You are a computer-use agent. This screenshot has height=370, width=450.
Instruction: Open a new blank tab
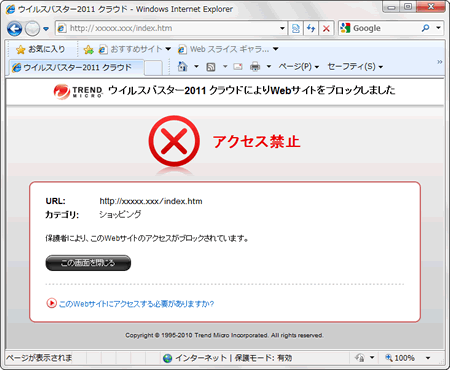tap(154, 68)
